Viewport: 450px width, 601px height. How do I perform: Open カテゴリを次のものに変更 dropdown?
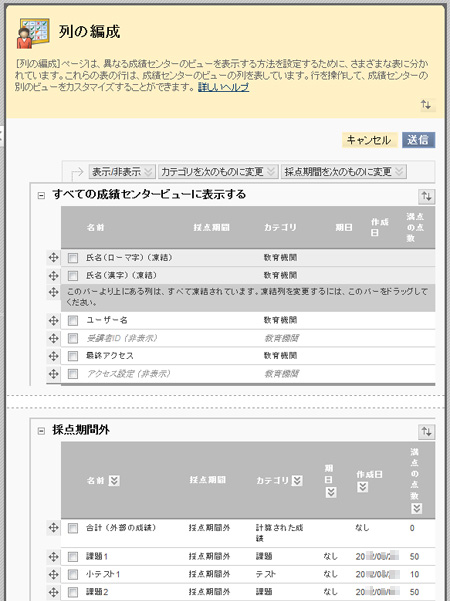point(218,171)
